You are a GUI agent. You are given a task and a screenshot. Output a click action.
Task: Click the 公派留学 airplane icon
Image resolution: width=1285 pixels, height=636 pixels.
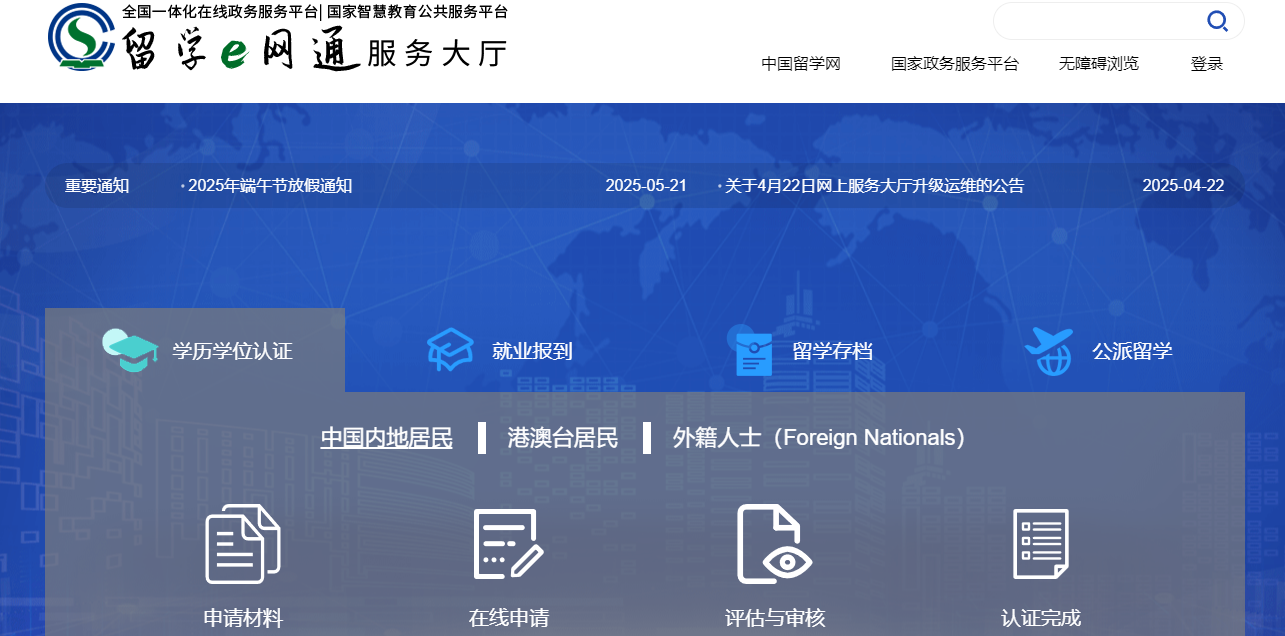click(x=1050, y=349)
